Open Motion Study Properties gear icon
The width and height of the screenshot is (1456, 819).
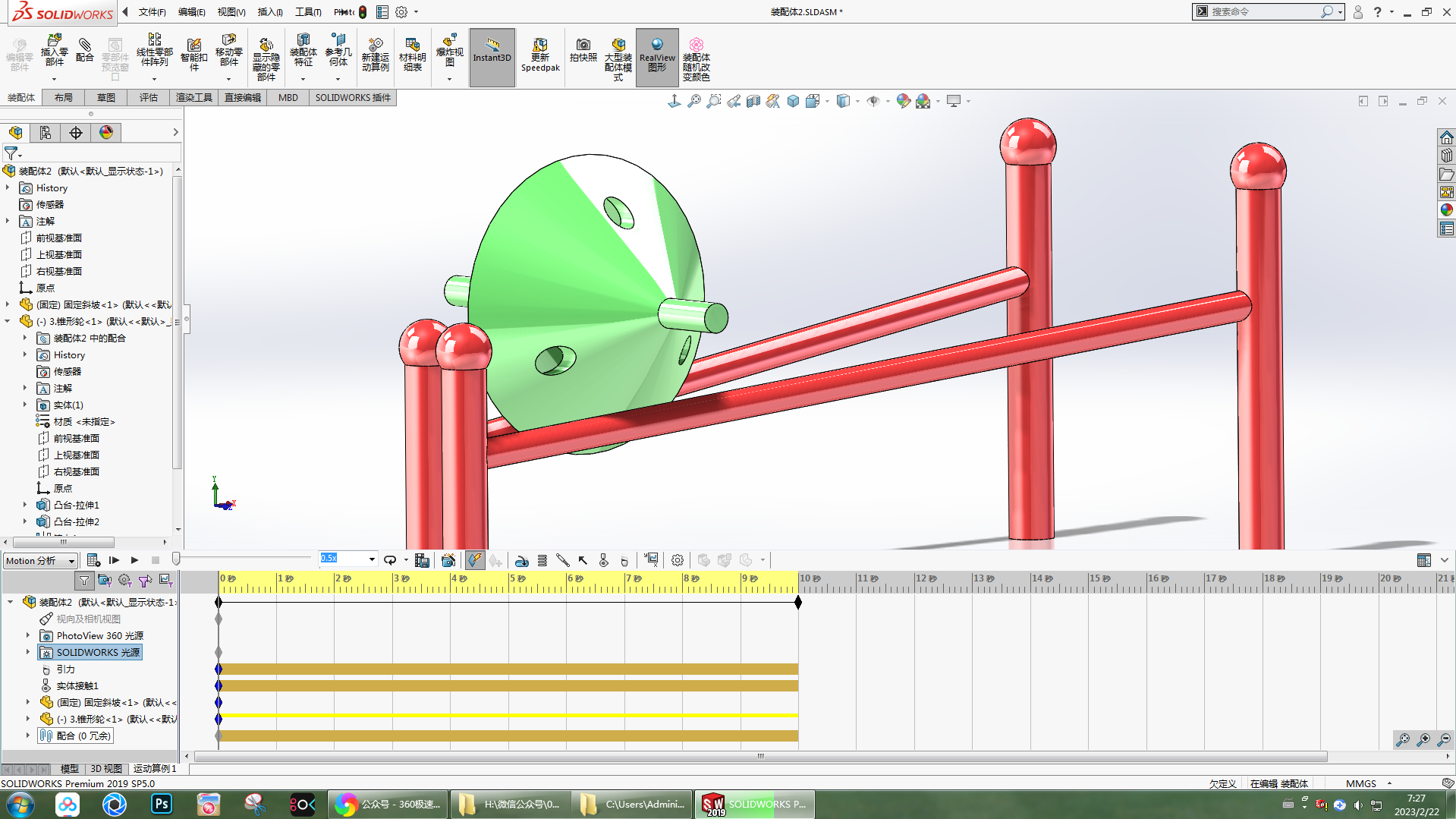point(678,560)
